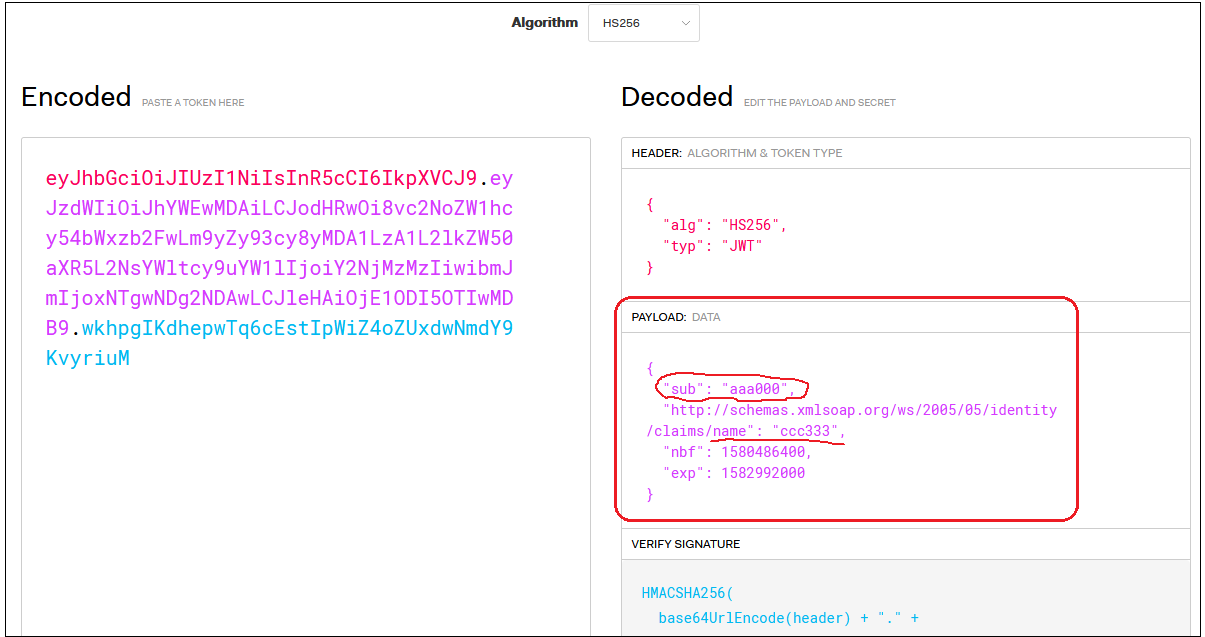1205x637 pixels.
Task: Click the "ccc333" name claim value
Action: [x=807, y=431]
